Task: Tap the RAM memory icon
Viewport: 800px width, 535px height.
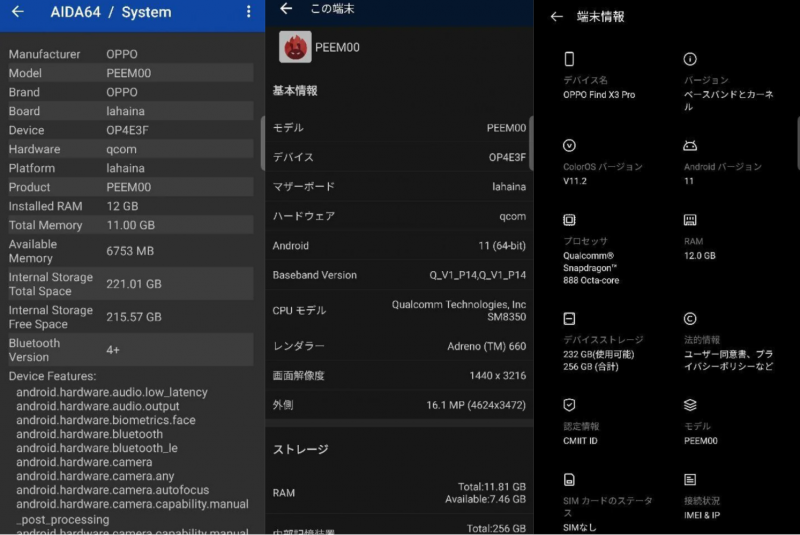Action: click(x=690, y=220)
